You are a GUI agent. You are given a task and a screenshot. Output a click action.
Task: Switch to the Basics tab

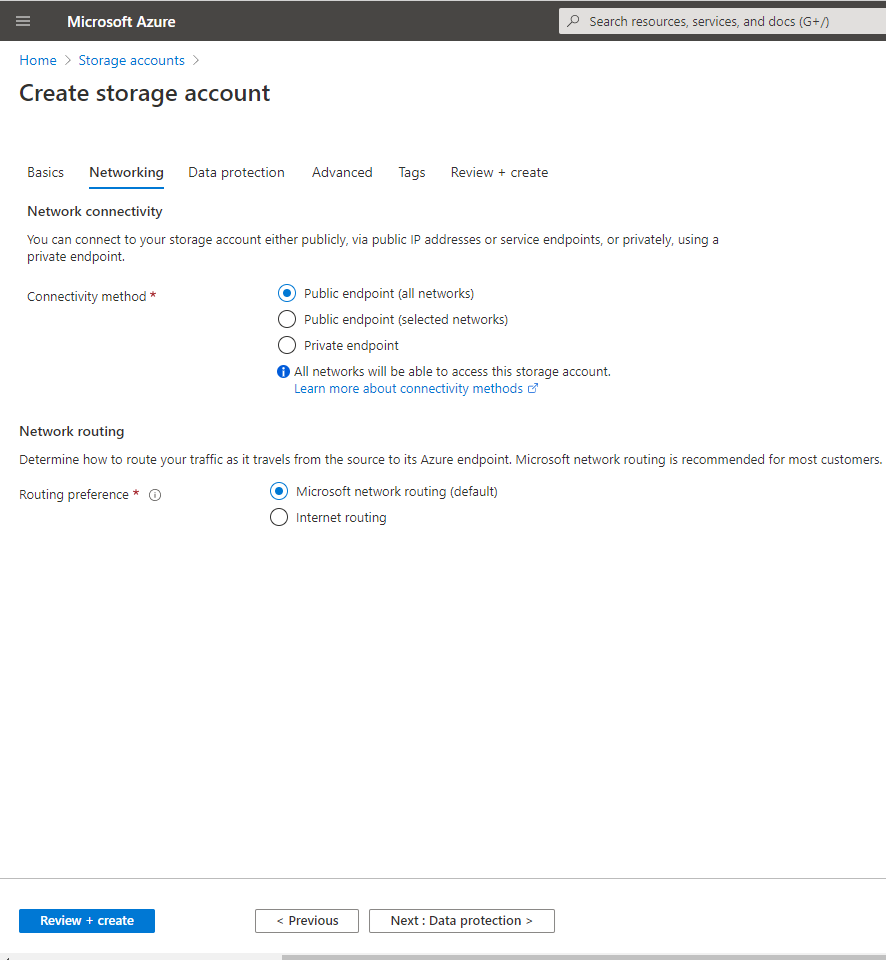coord(45,172)
